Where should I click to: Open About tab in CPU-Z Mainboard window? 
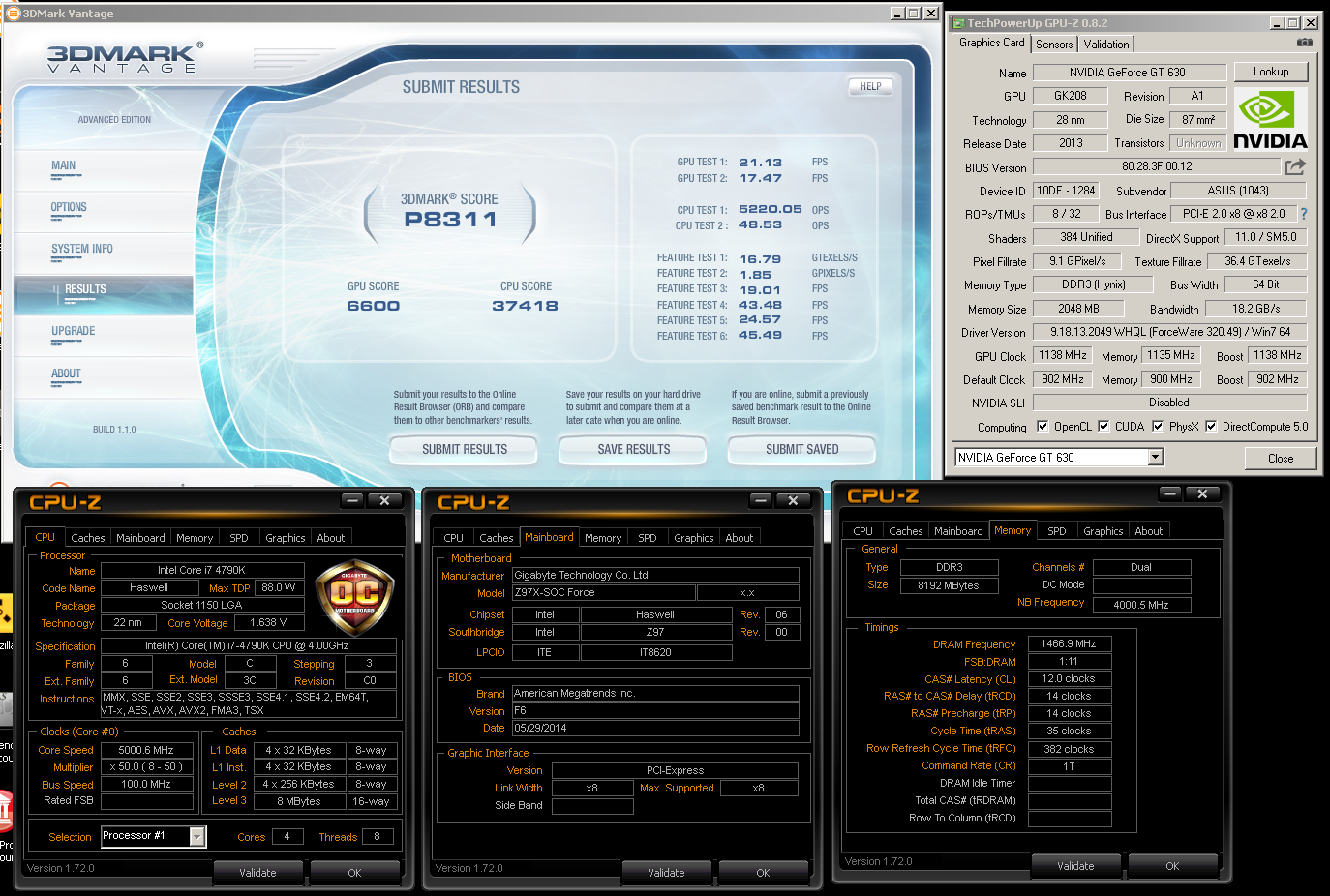[740, 538]
